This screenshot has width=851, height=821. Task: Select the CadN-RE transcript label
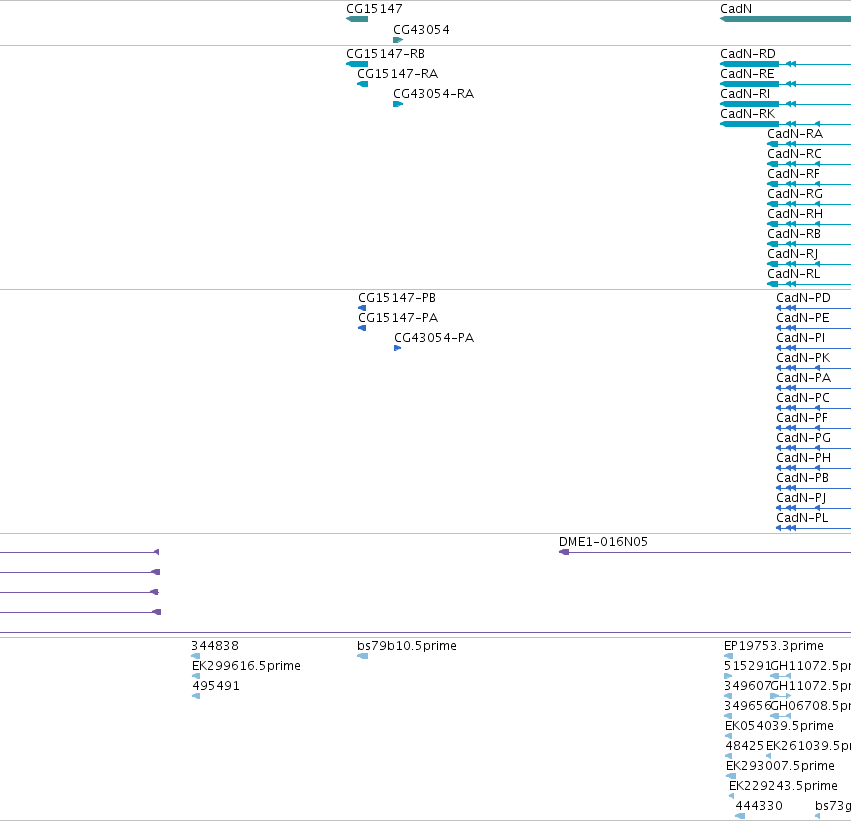tap(747, 74)
